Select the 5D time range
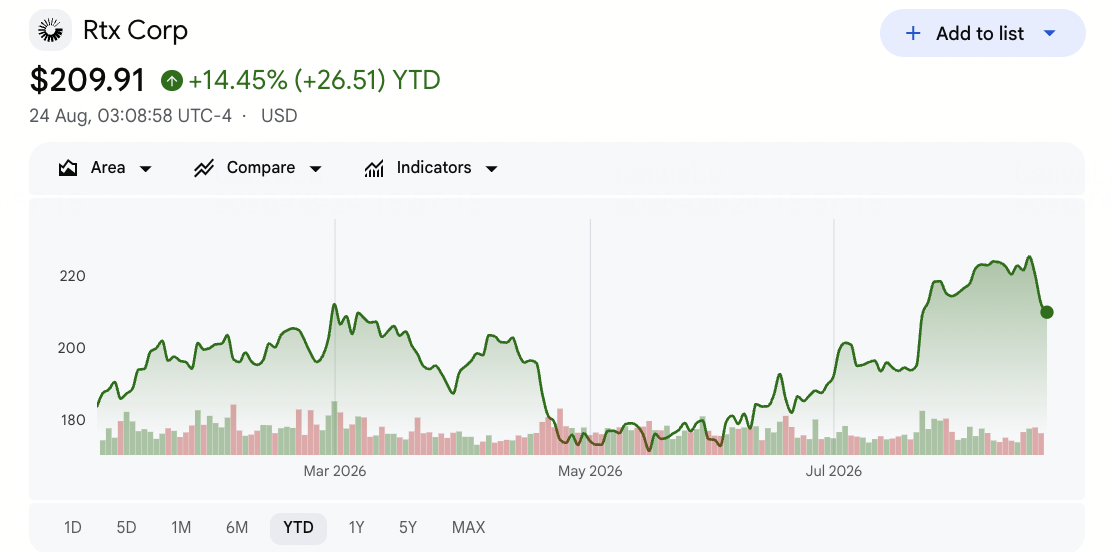1112x552 pixels. click(x=126, y=527)
